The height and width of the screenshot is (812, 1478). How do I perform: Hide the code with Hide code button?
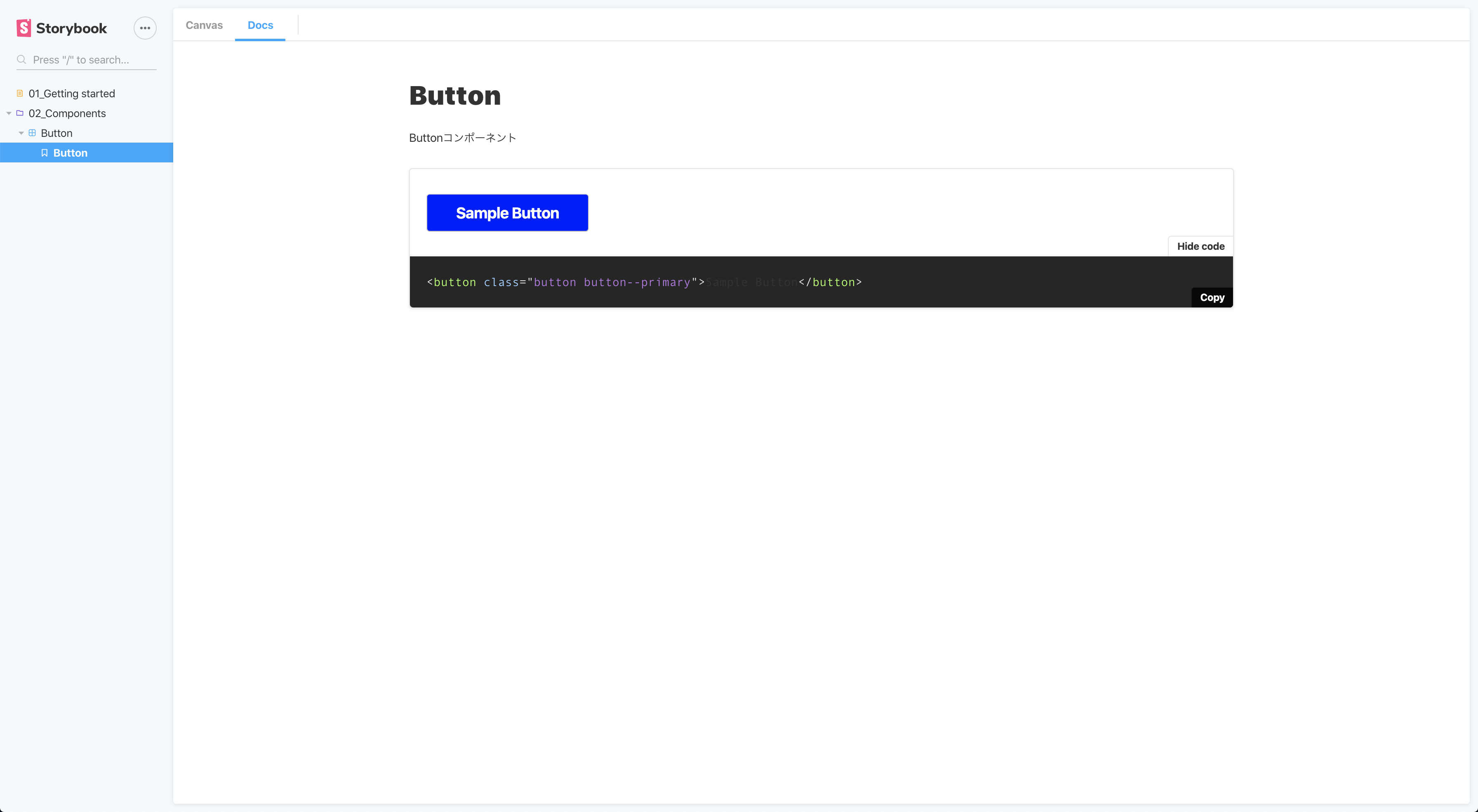(x=1200, y=246)
